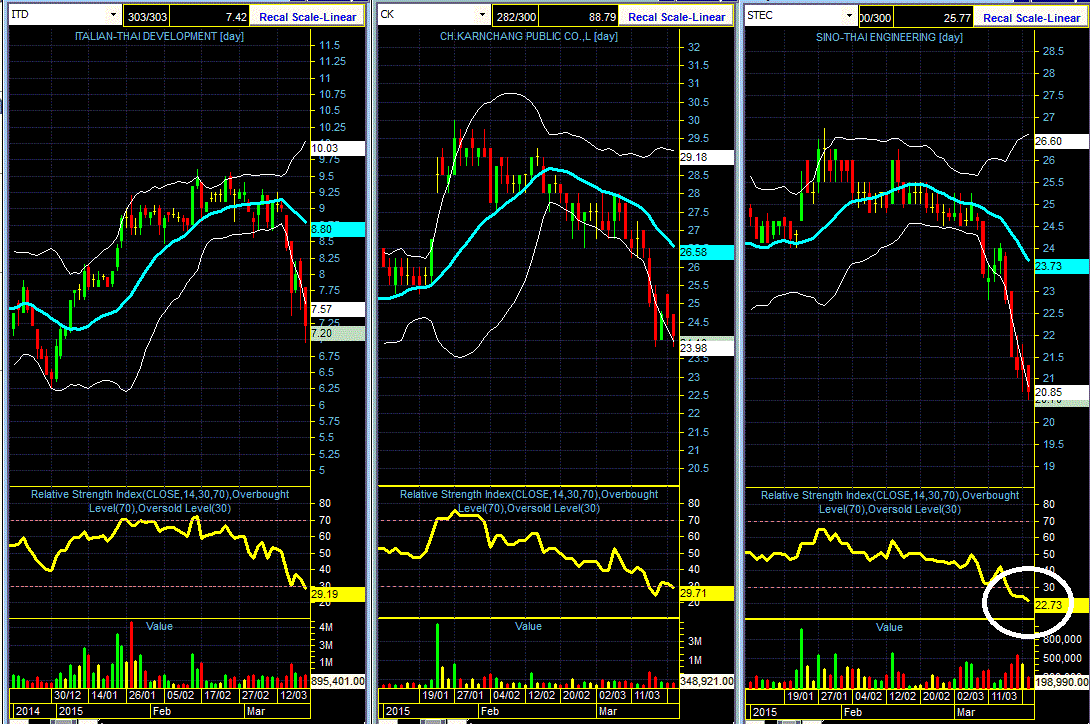Click the RSI indicator label in the STEC chart
Screen dimensions: 1090x724
click(x=890, y=502)
